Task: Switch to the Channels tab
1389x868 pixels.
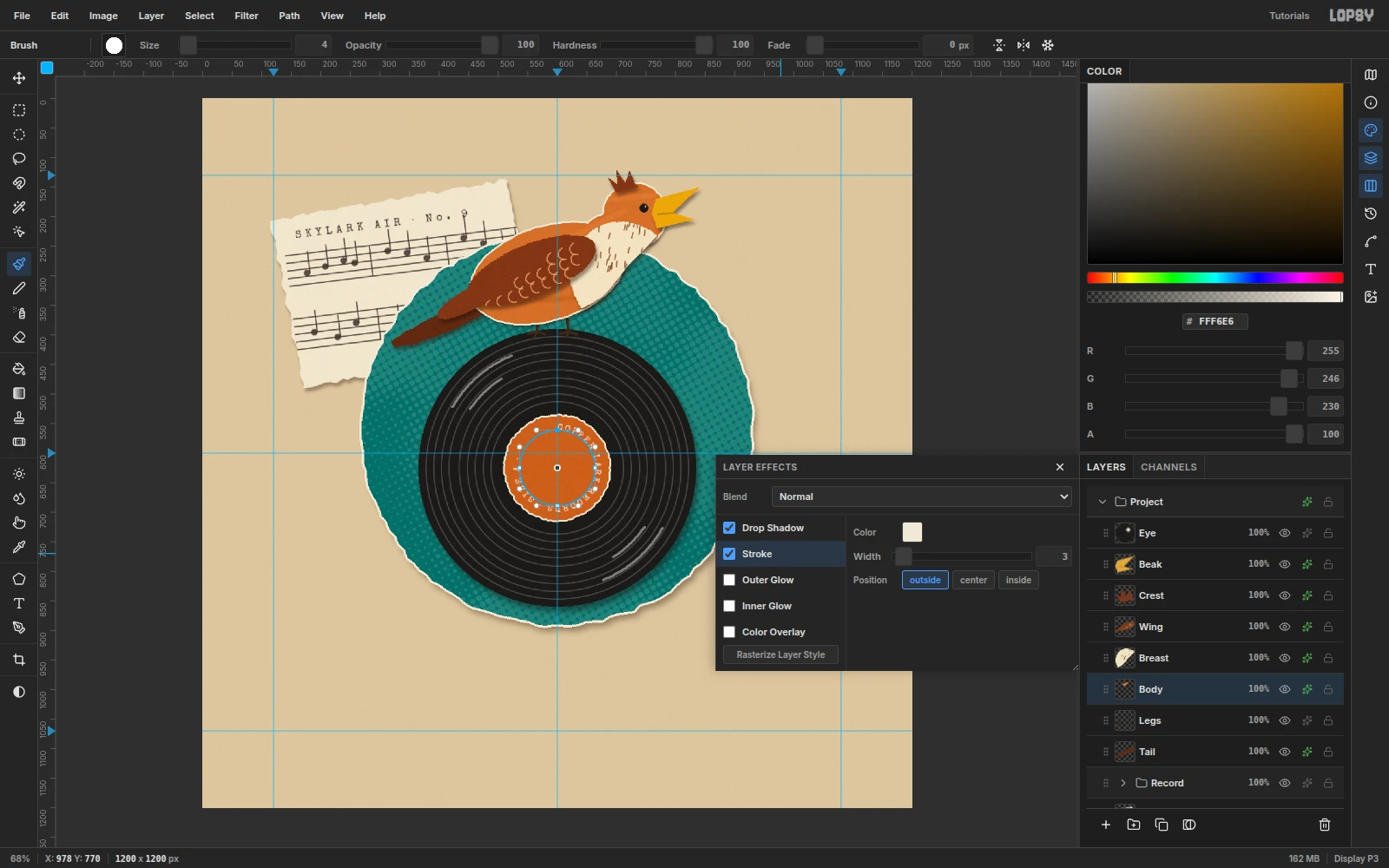Action: [x=1168, y=467]
